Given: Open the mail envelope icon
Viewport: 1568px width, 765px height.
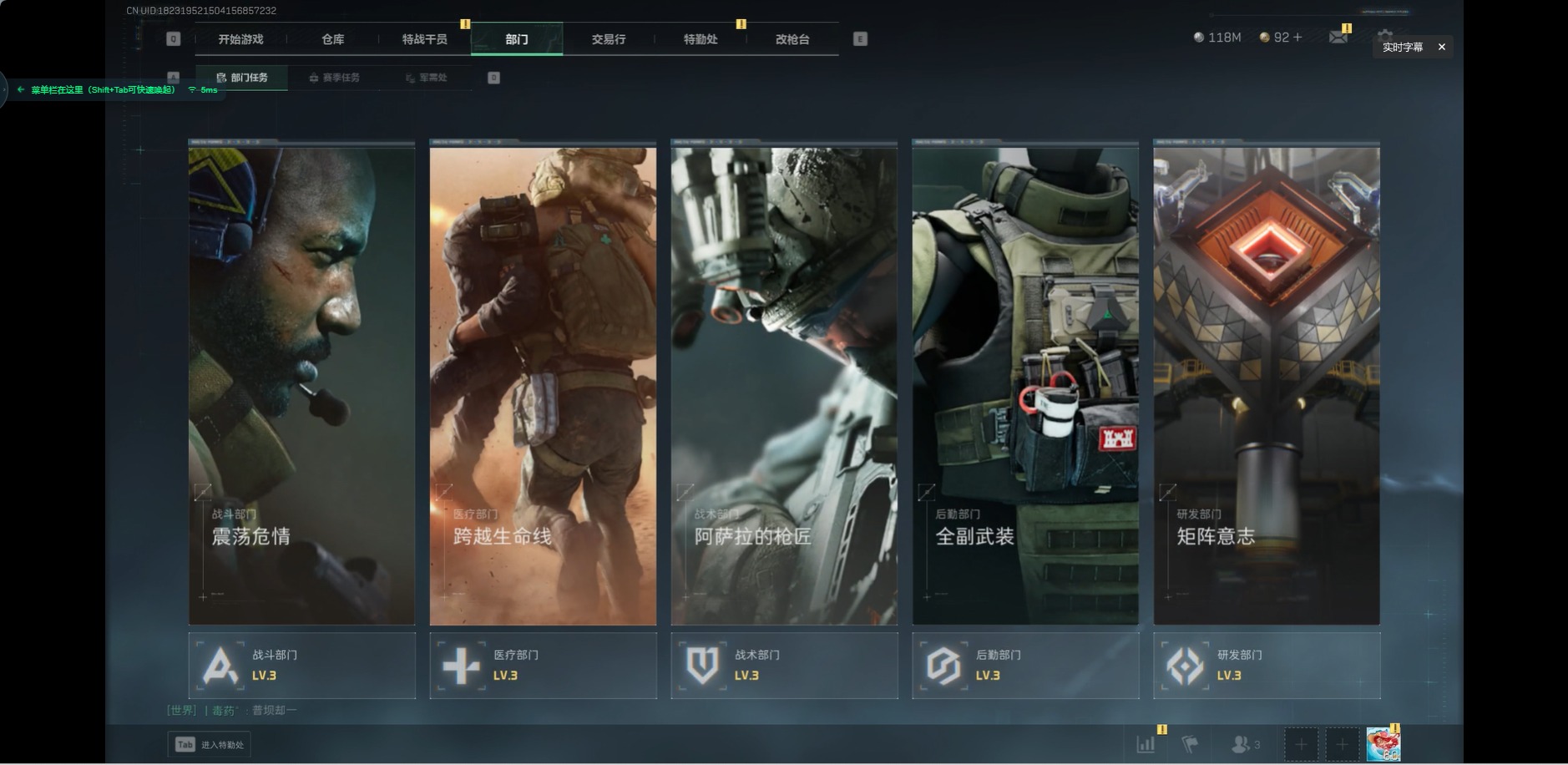Looking at the screenshot, I should tap(1338, 37).
